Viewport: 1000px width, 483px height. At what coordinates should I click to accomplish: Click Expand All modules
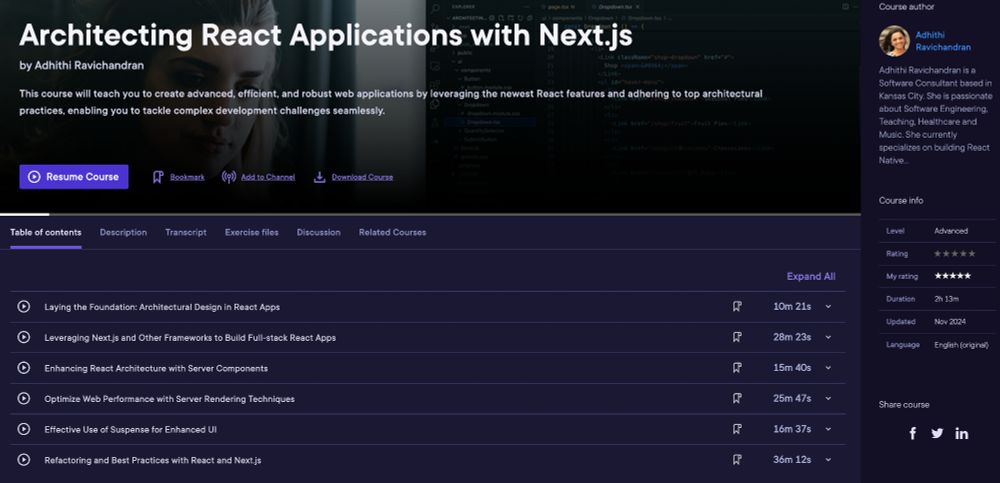(x=811, y=276)
